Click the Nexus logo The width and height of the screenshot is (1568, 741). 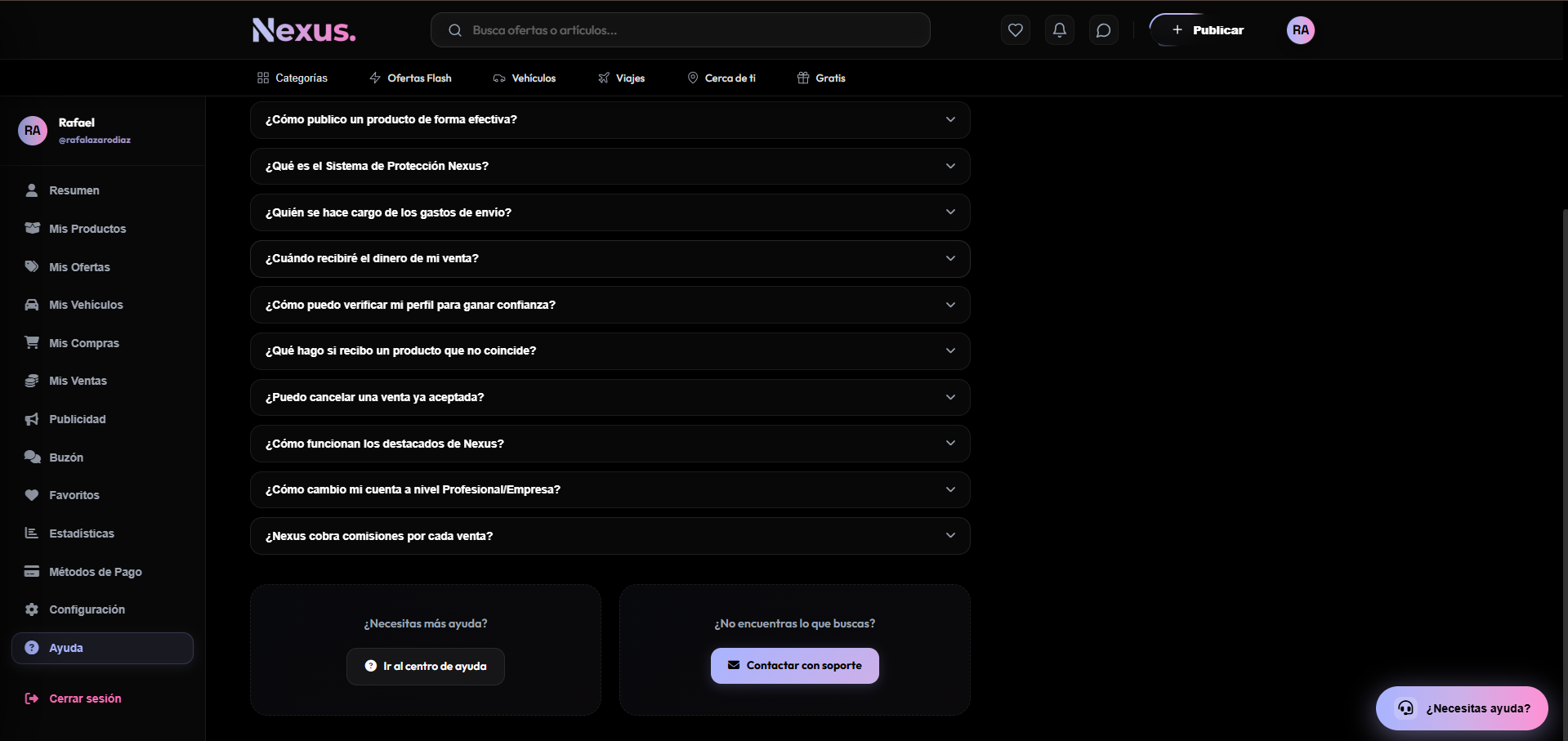[x=304, y=30]
